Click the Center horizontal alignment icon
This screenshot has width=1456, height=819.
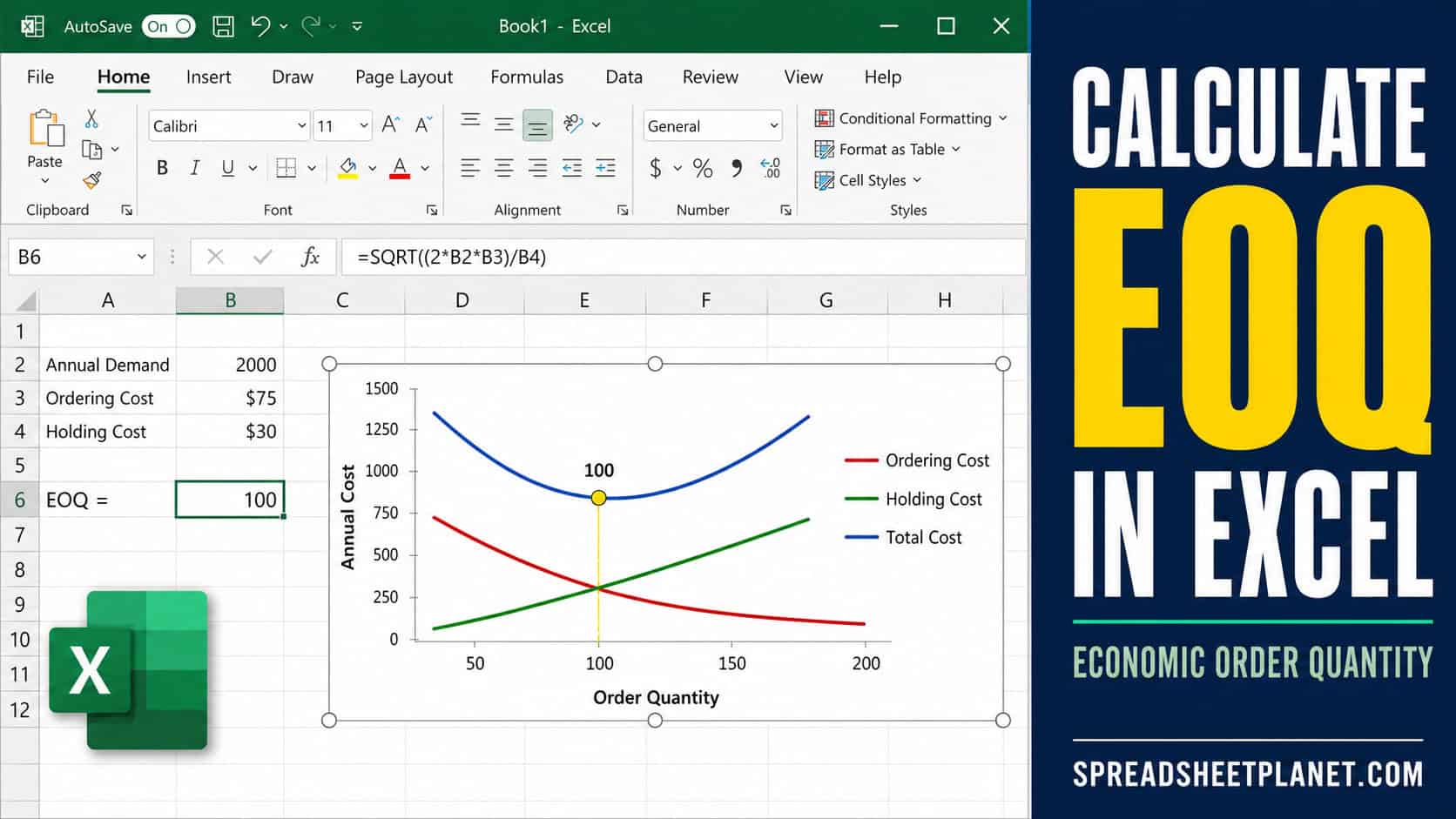tap(503, 168)
